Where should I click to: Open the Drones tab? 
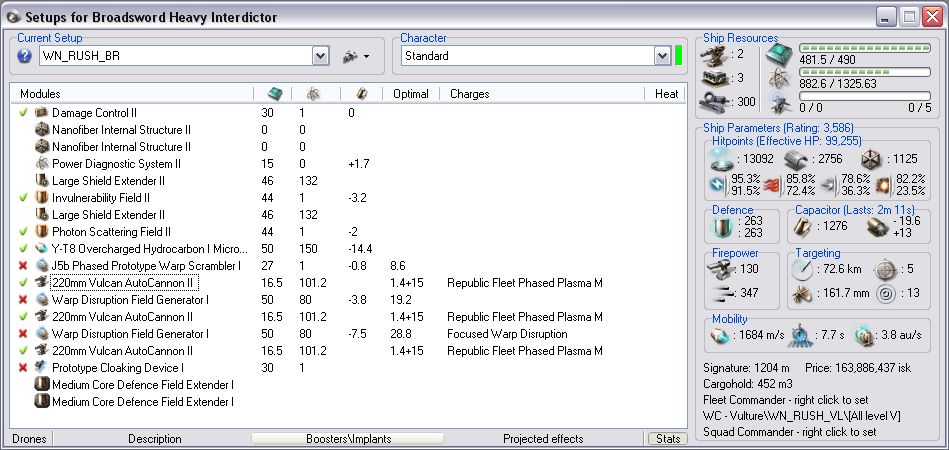click(x=29, y=439)
